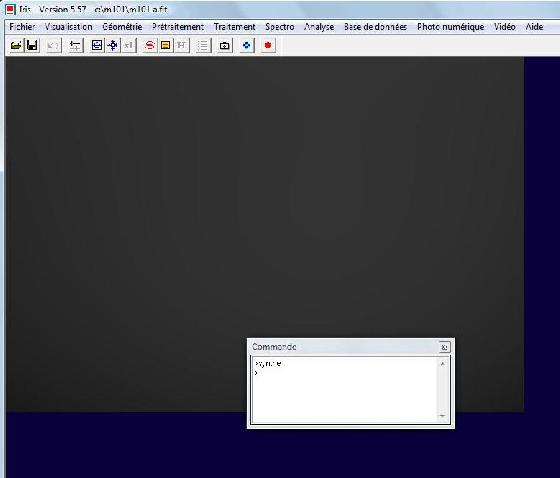Save image using floppy disk icon
This screenshot has height=478, width=560.
[32, 45]
